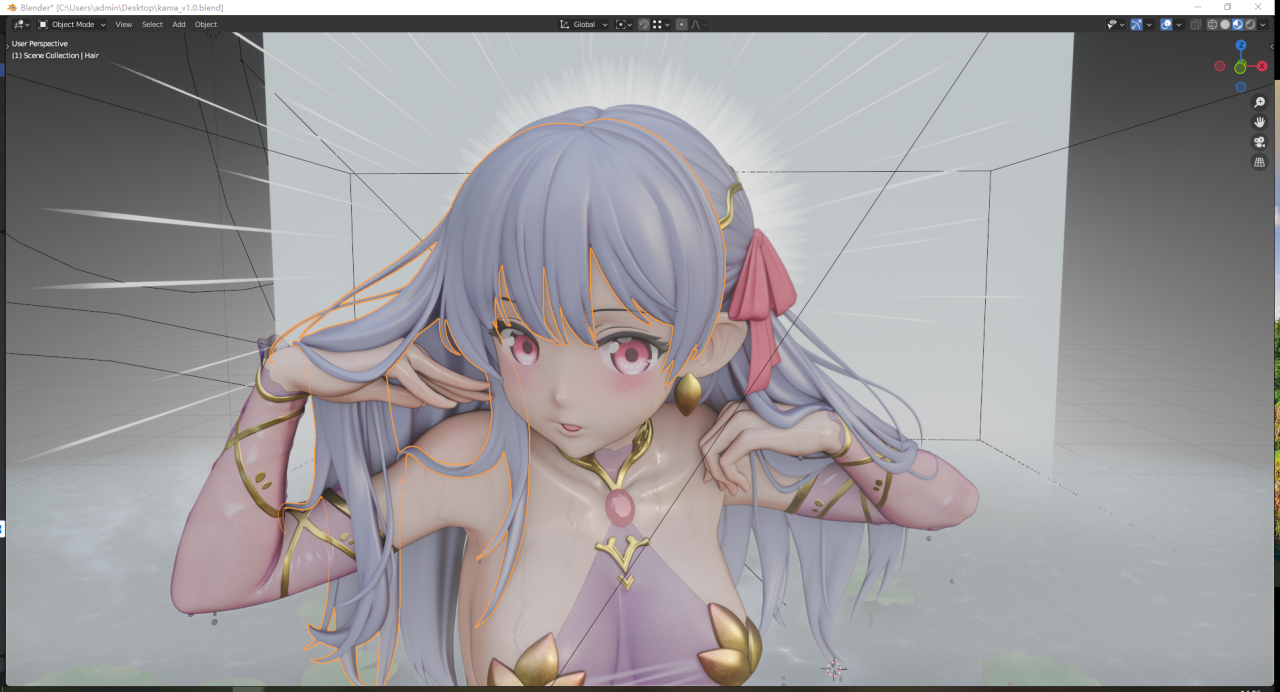The height and width of the screenshot is (692, 1280).
Task: Click the red X axis gizmo
Action: (1262, 66)
